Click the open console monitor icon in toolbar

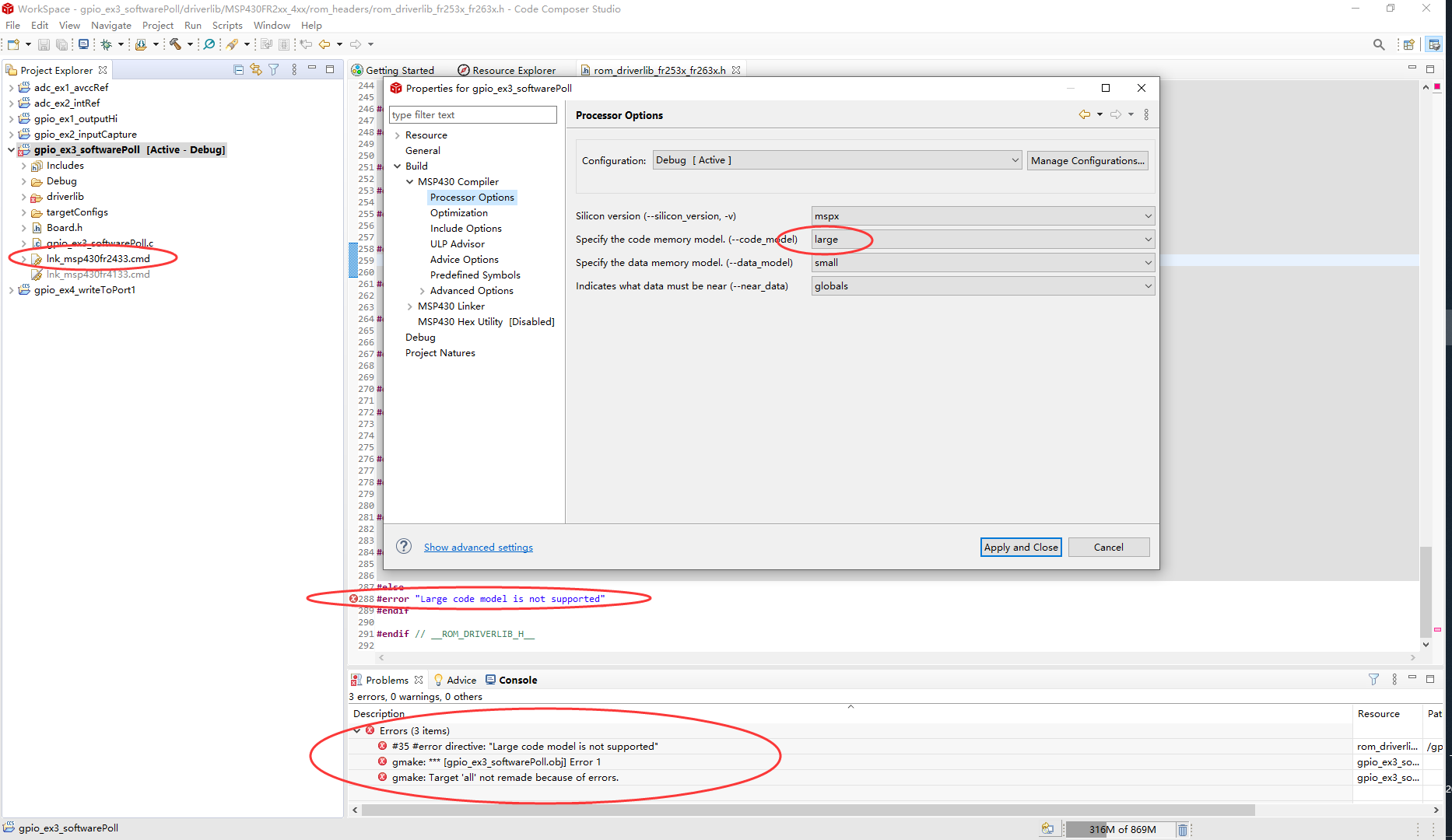[83, 44]
